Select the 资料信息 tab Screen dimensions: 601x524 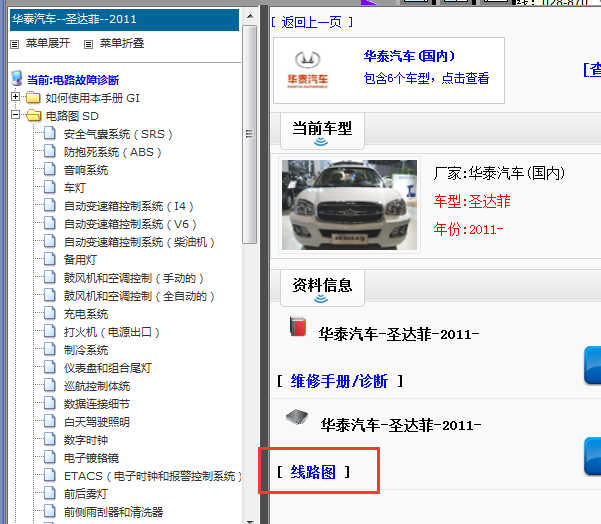[x=322, y=288]
